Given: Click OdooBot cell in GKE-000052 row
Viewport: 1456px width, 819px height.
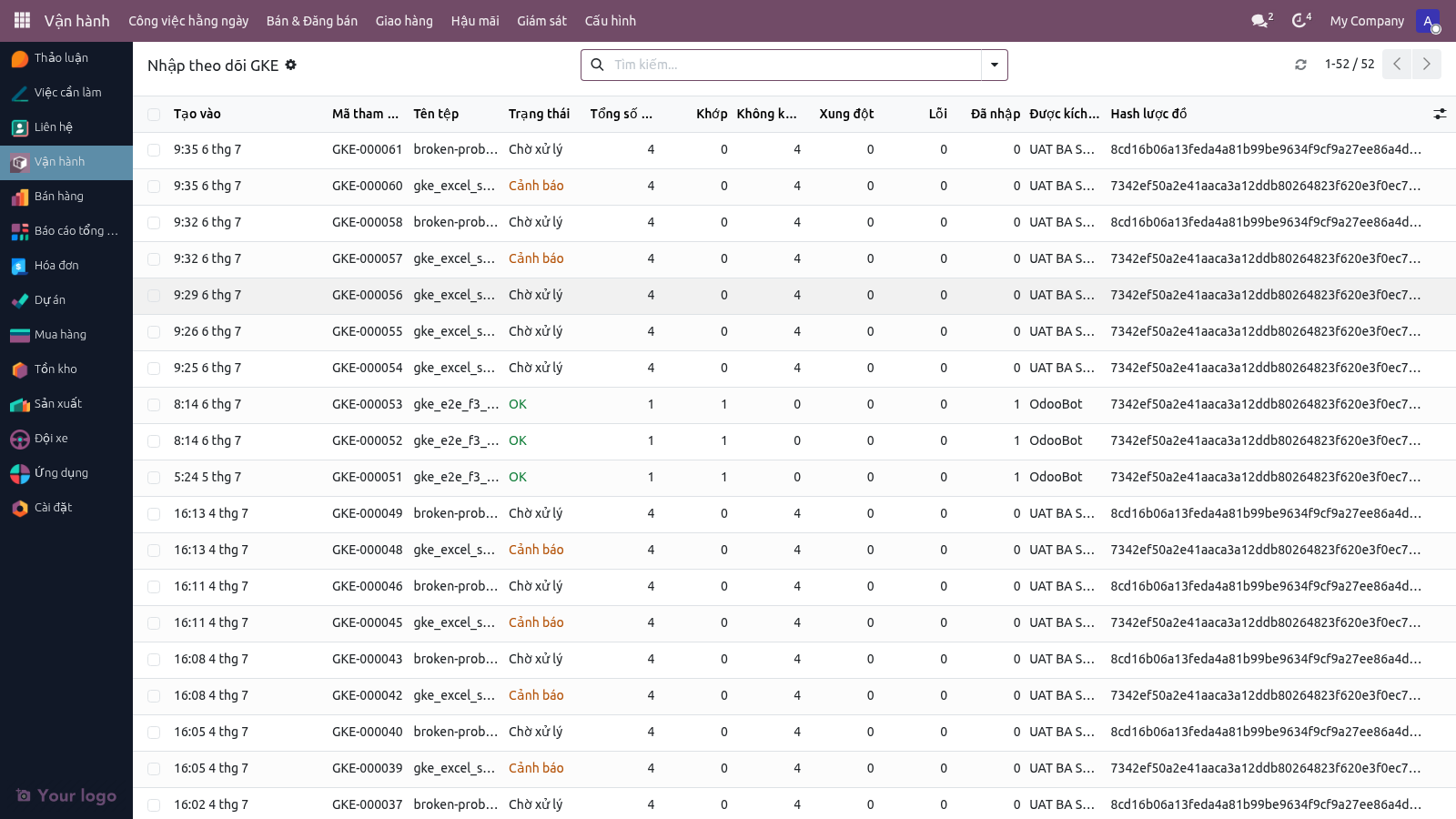Looking at the screenshot, I should click(x=1056, y=440).
